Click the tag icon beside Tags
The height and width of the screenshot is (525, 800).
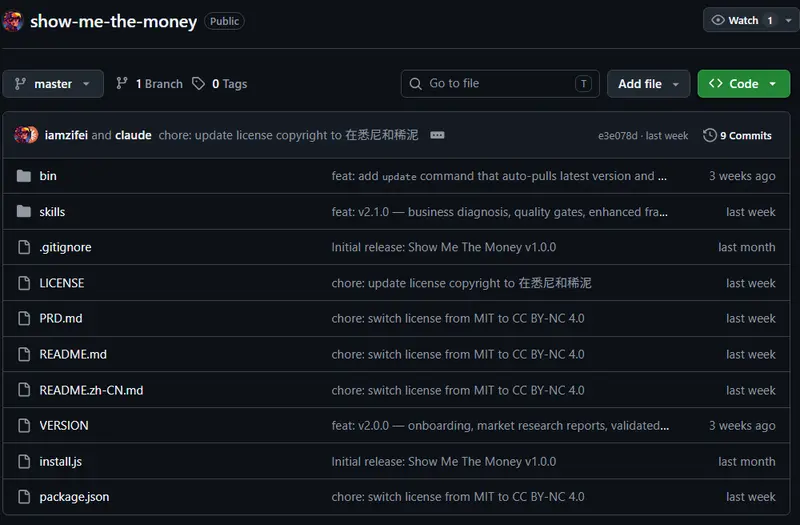[x=198, y=83]
